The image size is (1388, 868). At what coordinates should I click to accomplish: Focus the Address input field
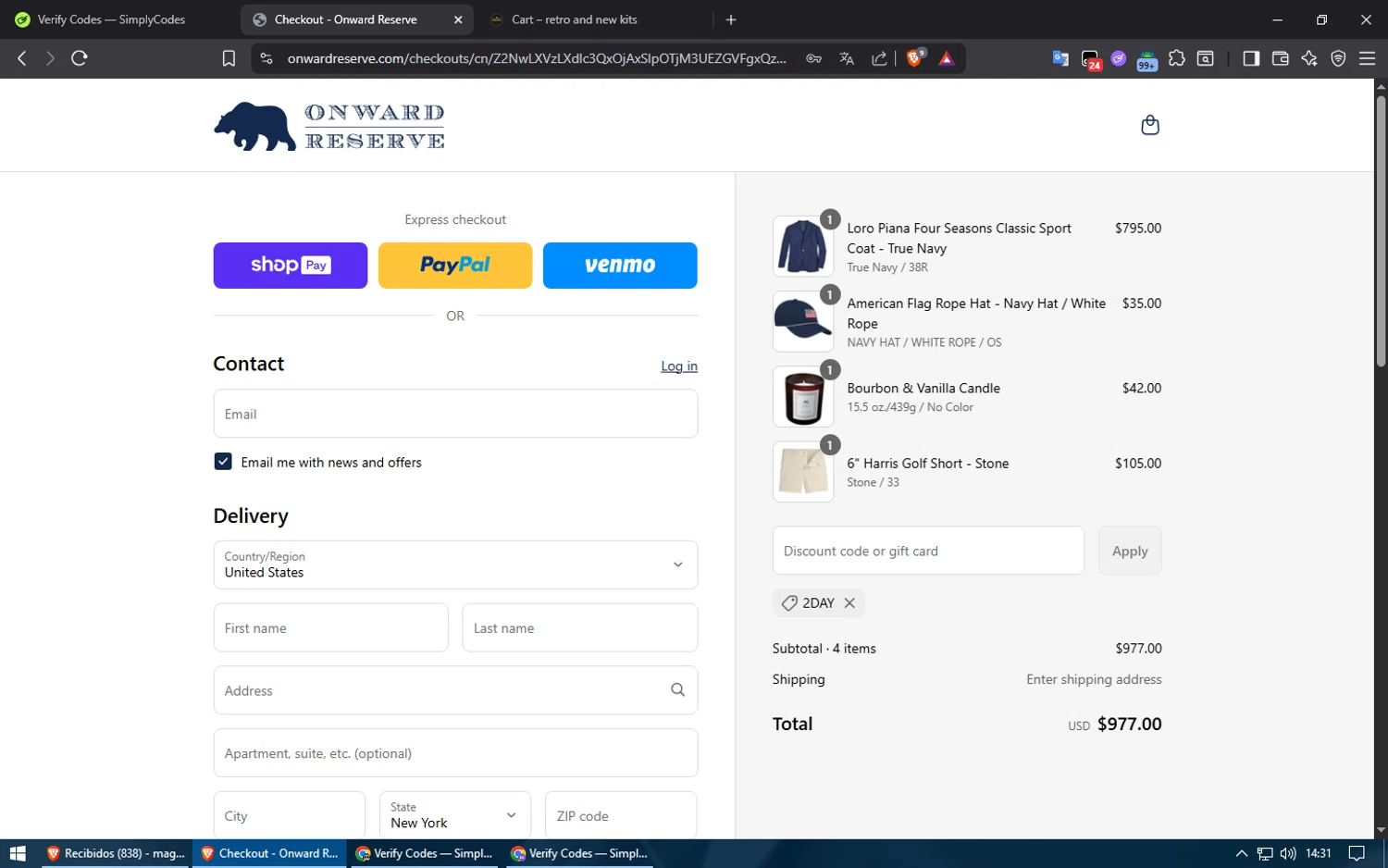click(455, 690)
